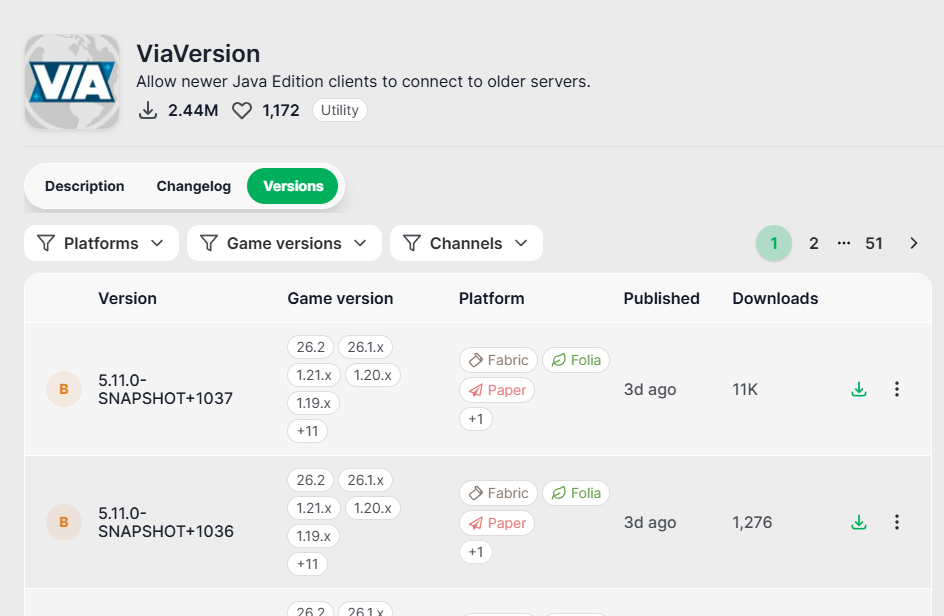
Task: Click the Paper platform tag for SNAPSHOT+1036
Action: [x=497, y=523]
